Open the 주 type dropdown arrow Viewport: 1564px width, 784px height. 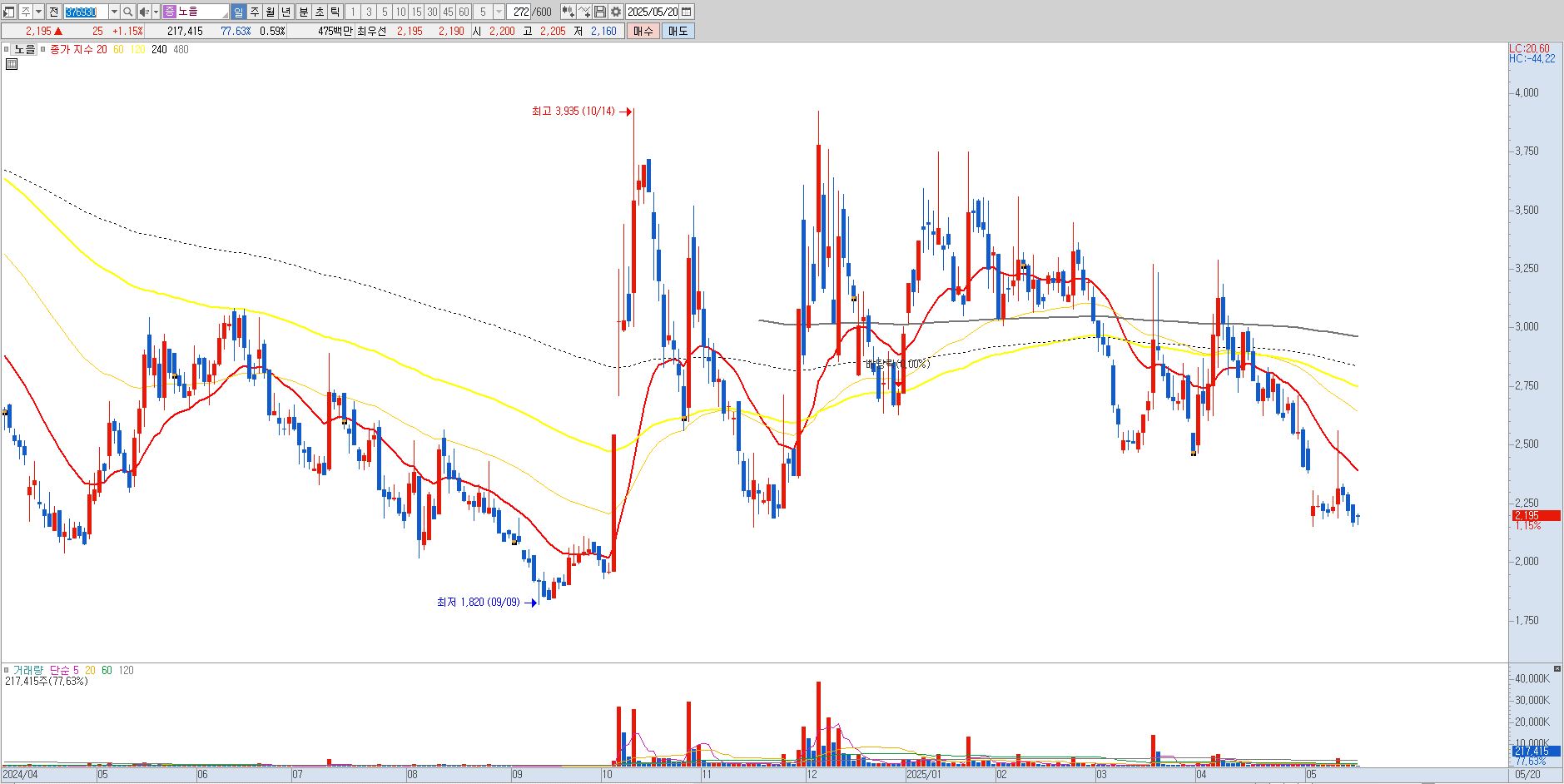point(38,12)
